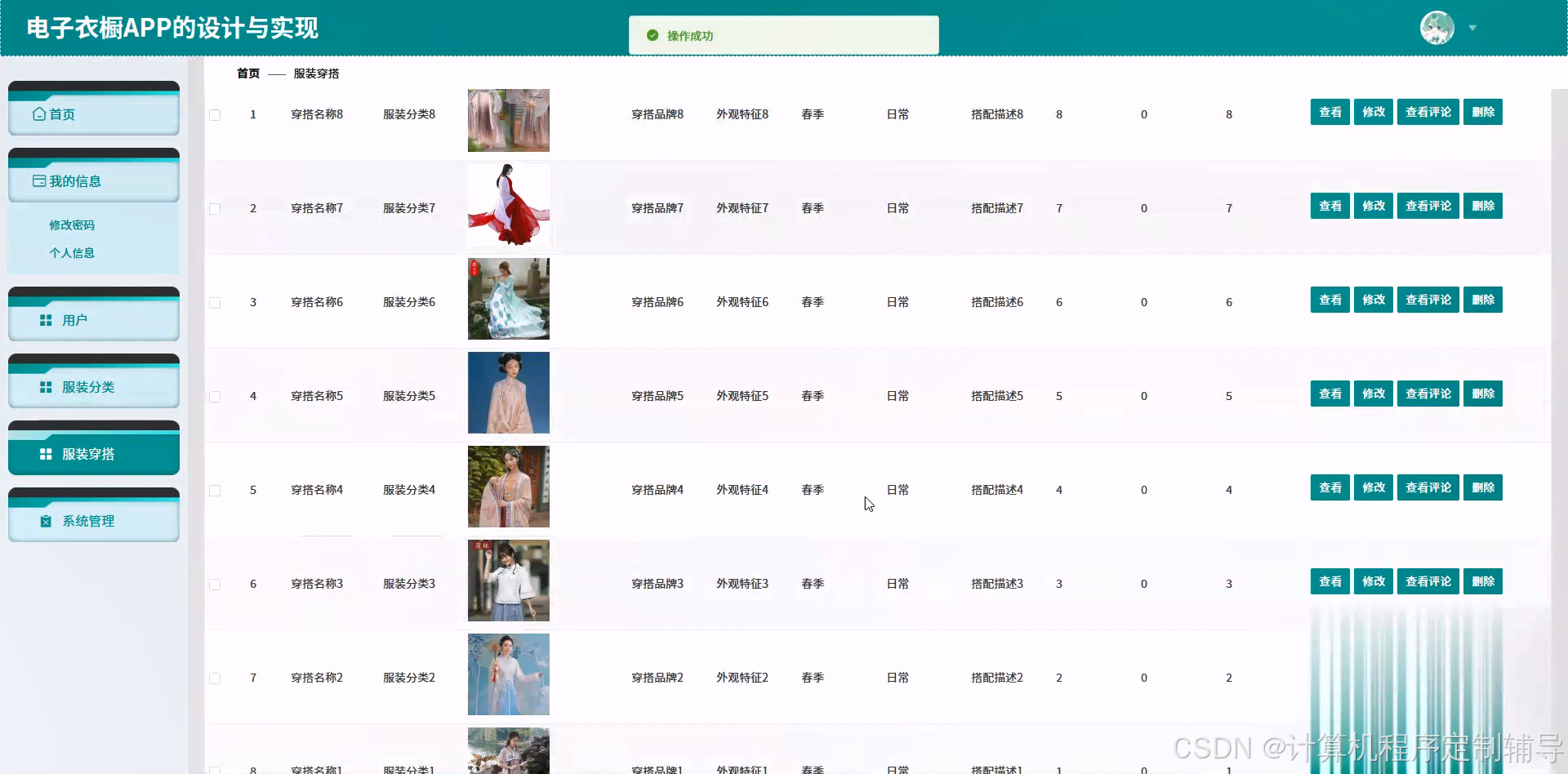This screenshot has width=1568, height=774.
Task: Mark the checkbox for row 穿搭名称3
Action: (x=215, y=585)
